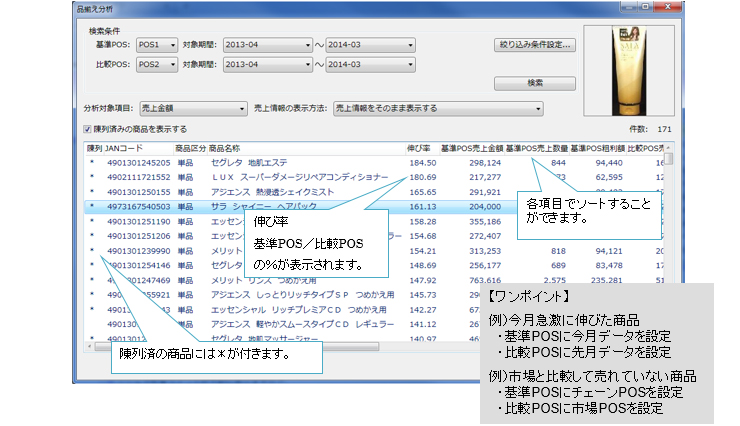Expand the 分析対象項目 dropdown (売上金額)
The height and width of the screenshot is (426, 740).
point(193,108)
